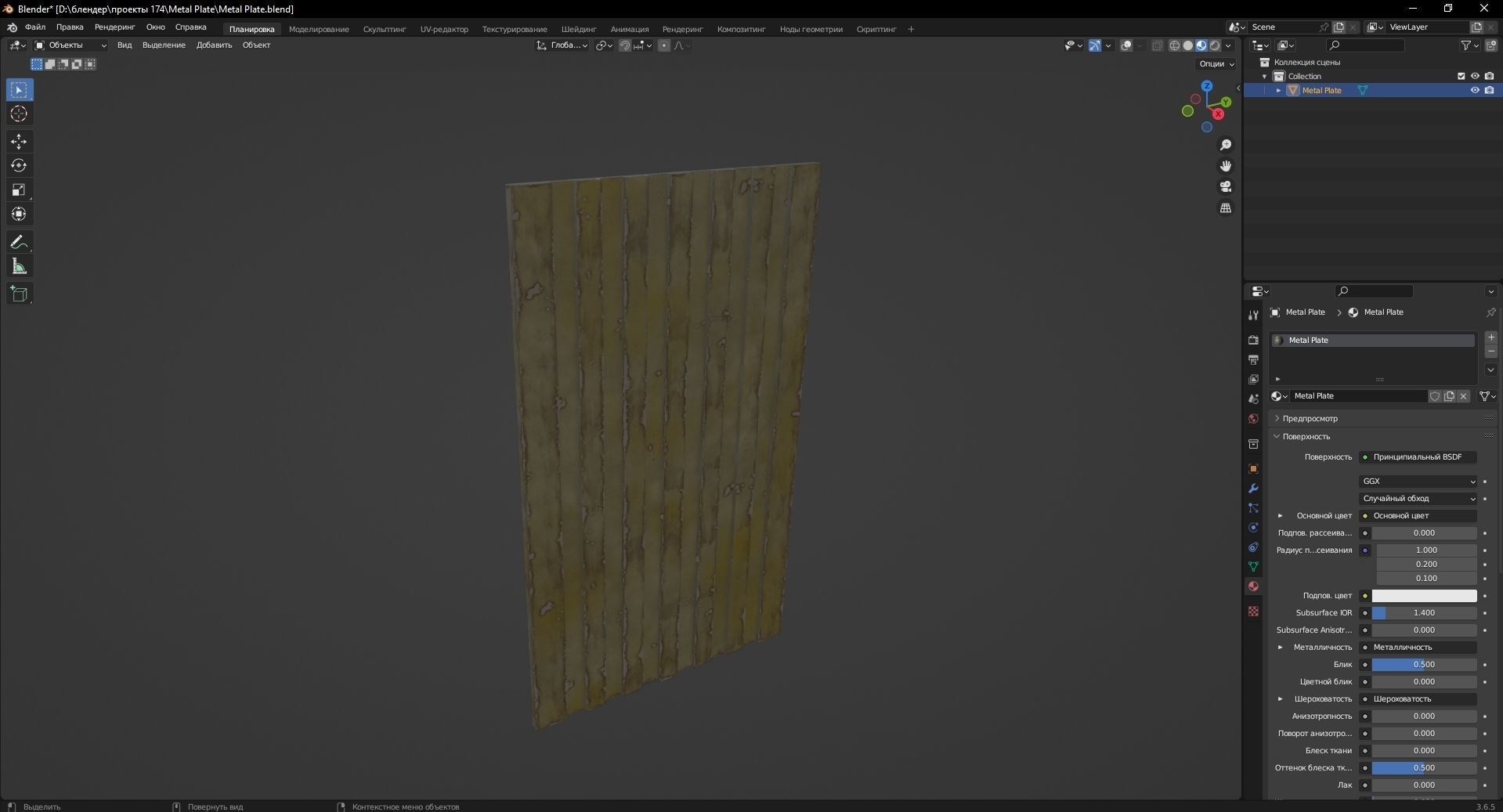Pin the properties editor context
The image size is (1503, 812).
1490,312
